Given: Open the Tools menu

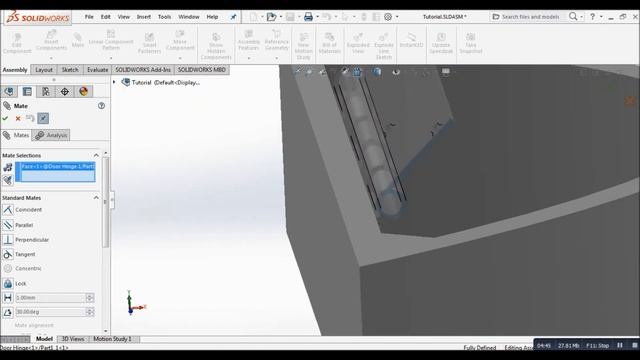Looking at the screenshot, I should tap(164, 17).
